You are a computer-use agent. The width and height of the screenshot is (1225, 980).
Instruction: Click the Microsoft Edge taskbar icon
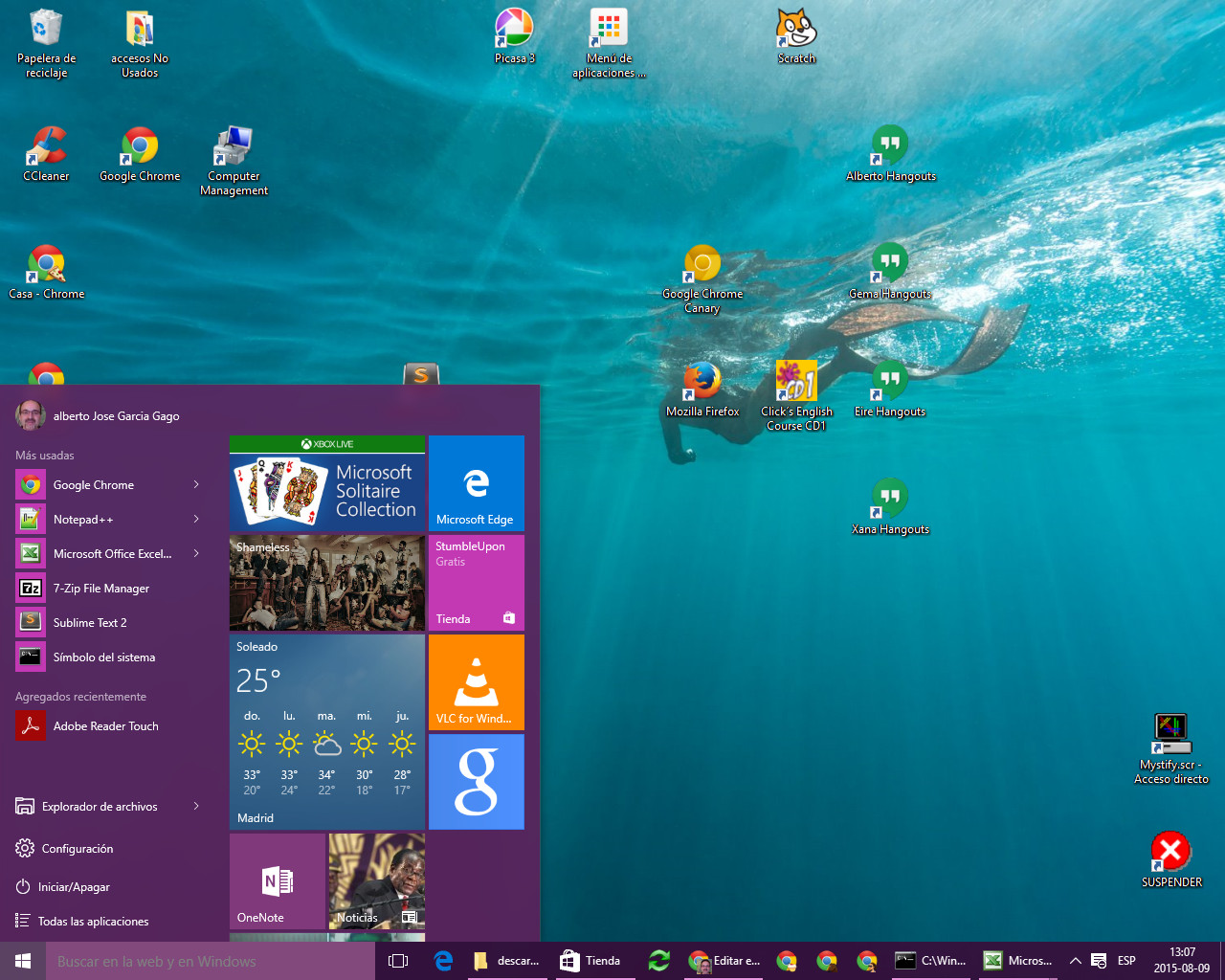[443, 961]
